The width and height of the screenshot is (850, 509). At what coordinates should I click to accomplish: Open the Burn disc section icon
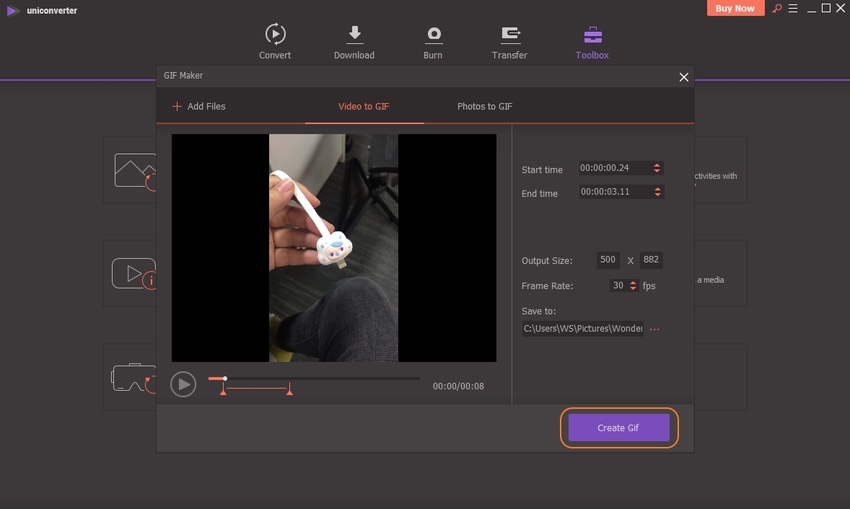coord(433,35)
